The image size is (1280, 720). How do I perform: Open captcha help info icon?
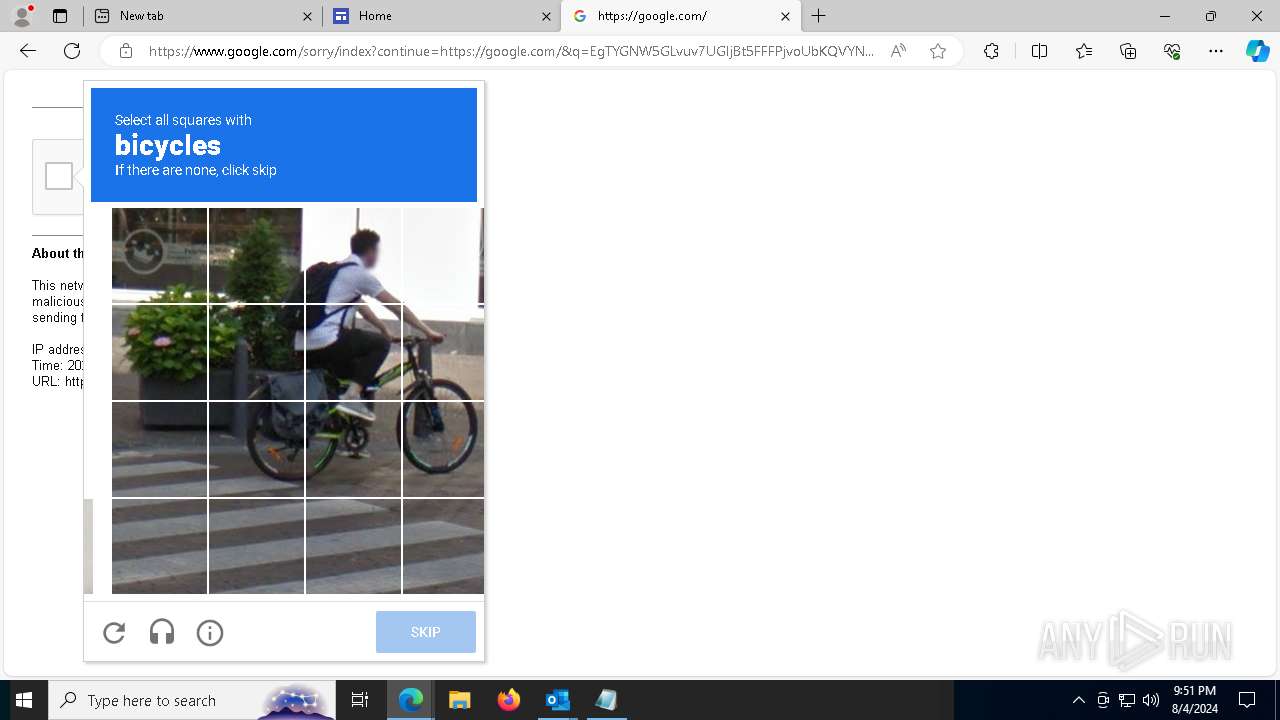pos(210,632)
